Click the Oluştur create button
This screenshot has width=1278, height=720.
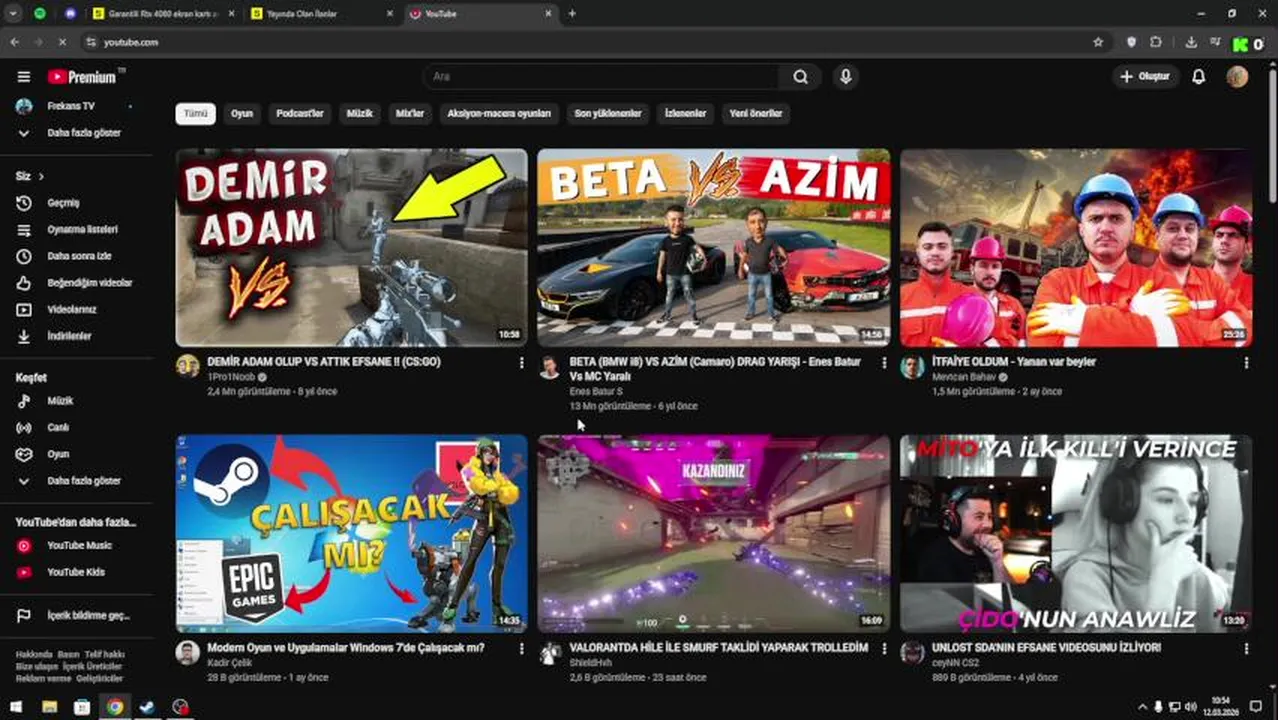(x=1146, y=77)
